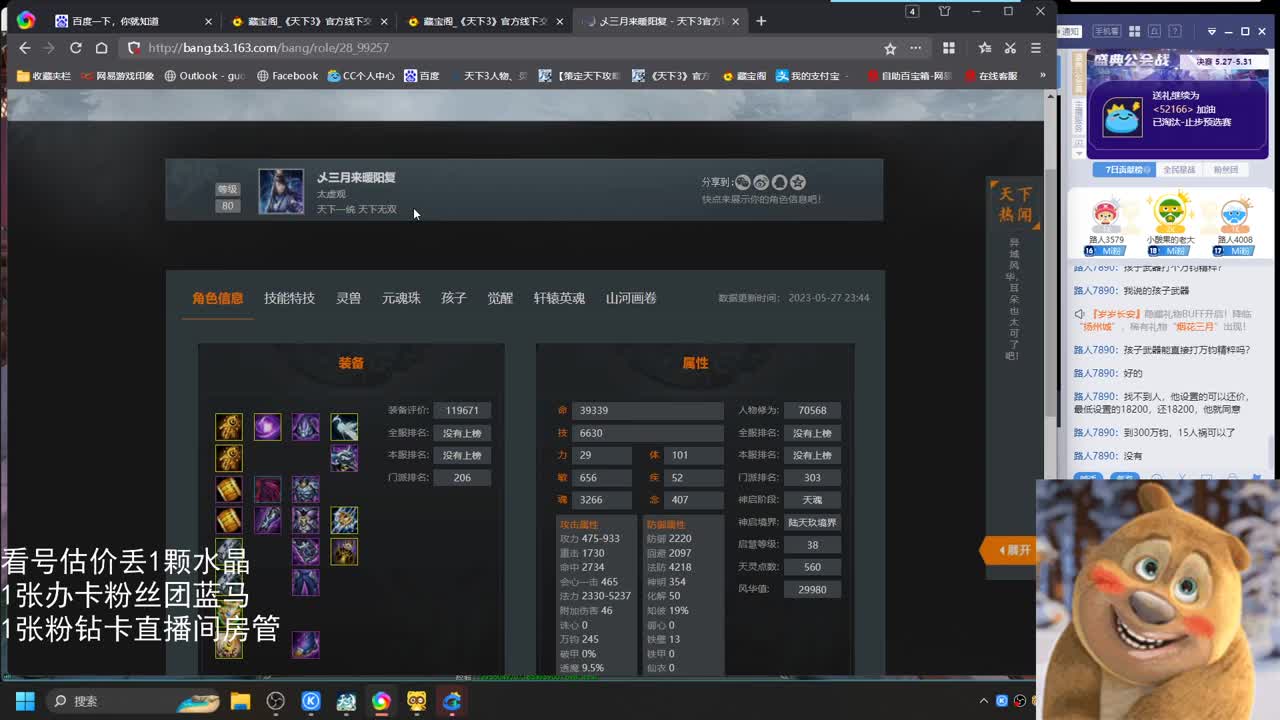The height and width of the screenshot is (720, 1280).
Task: Toggle the 粉丝团 tab in the stream sidebar
Action: (1227, 169)
